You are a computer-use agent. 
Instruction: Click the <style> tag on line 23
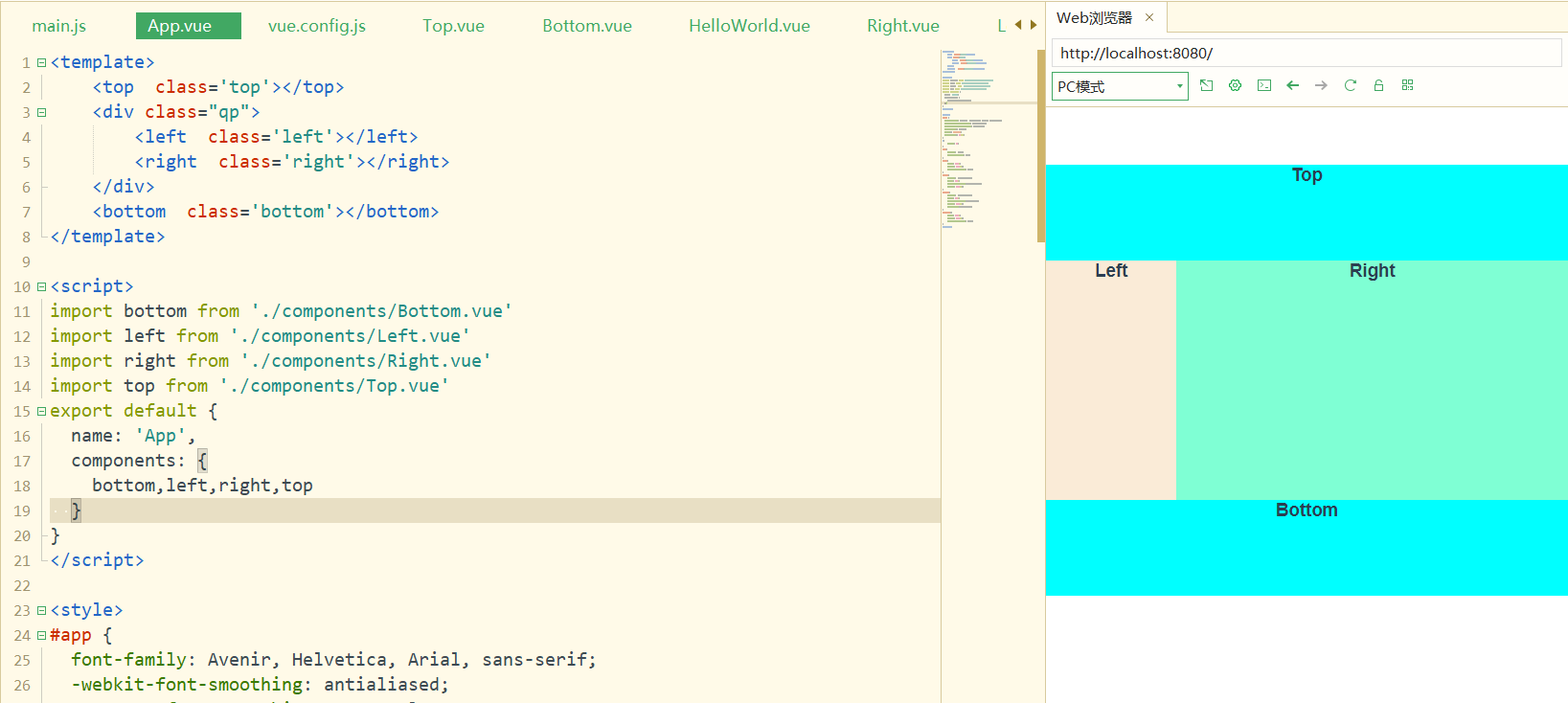tap(86, 610)
